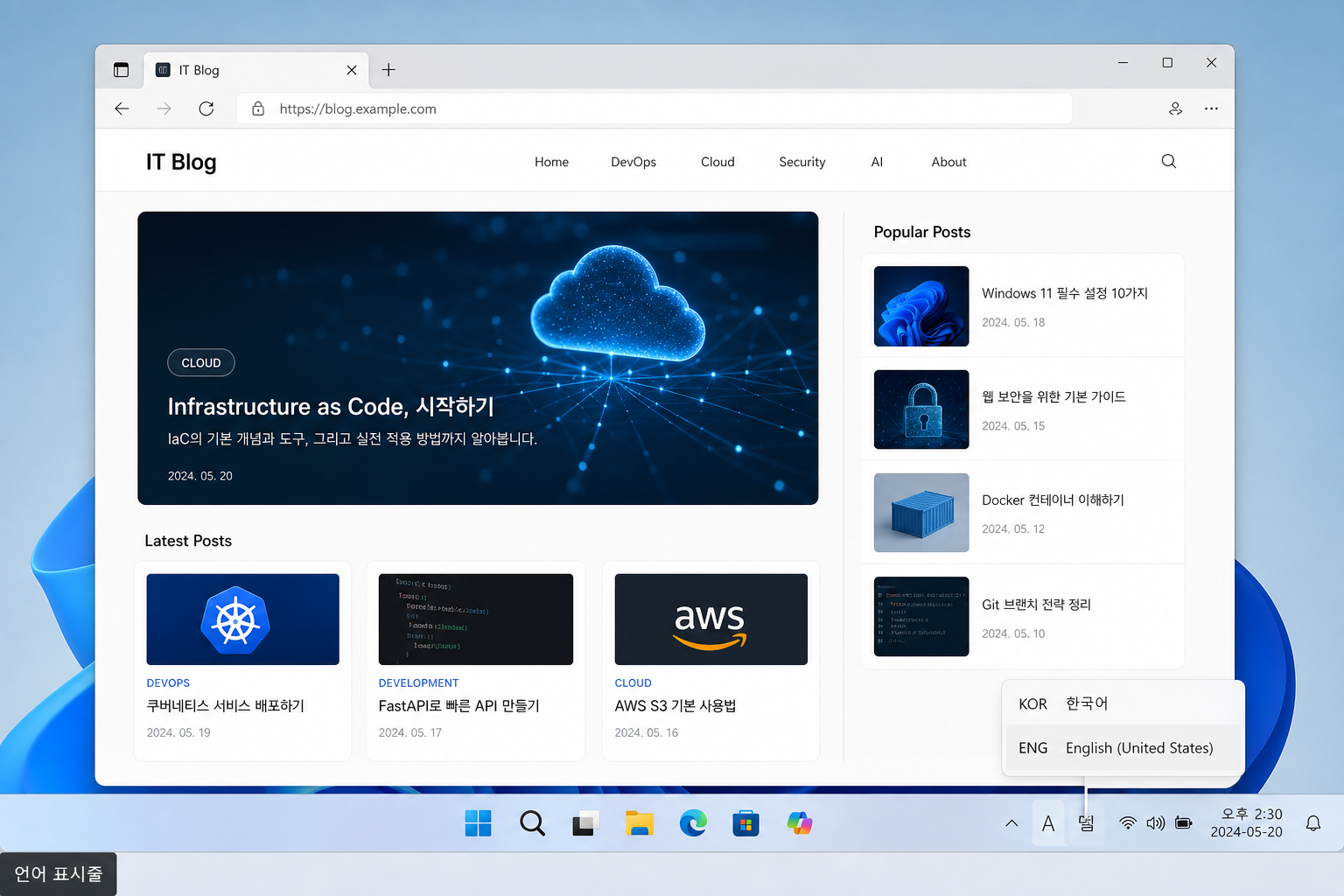Open the browser settings and more menu
Viewport: 1344px width, 896px height.
[x=1211, y=108]
